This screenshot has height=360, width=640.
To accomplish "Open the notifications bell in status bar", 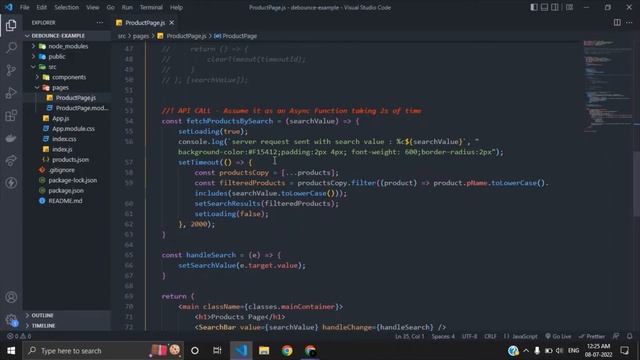I will (x=629, y=336).
